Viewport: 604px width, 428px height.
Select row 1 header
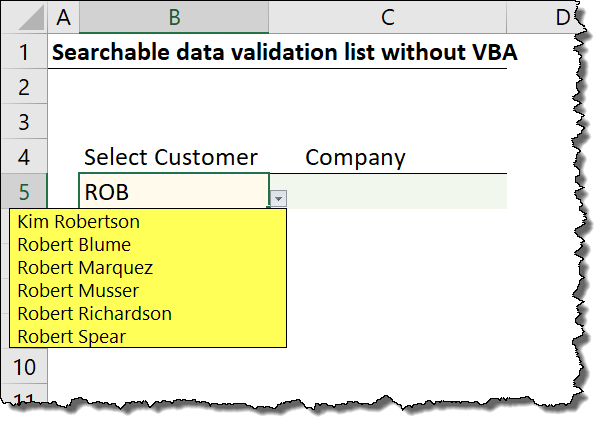coord(25,52)
